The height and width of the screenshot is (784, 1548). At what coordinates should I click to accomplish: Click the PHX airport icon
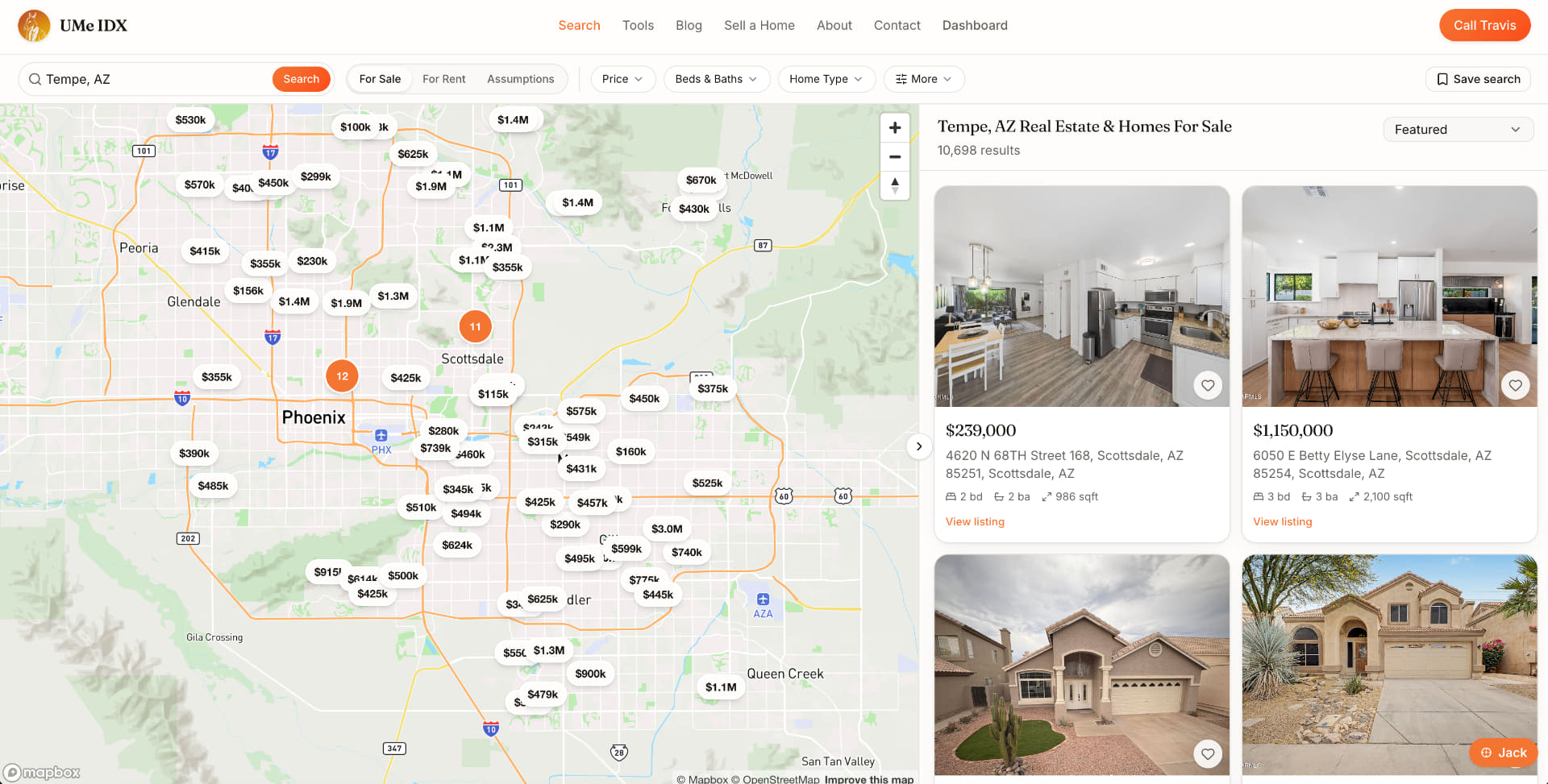pyautogui.click(x=381, y=435)
